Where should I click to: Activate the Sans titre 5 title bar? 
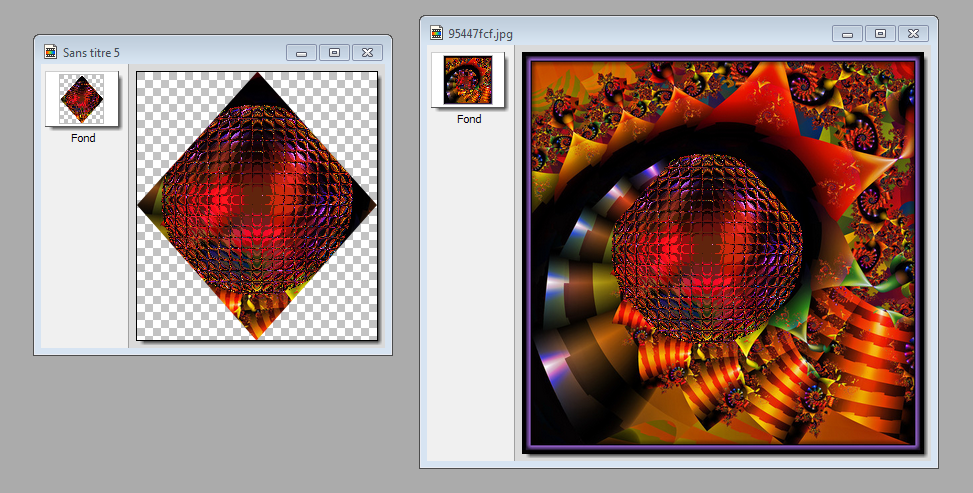point(180,52)
